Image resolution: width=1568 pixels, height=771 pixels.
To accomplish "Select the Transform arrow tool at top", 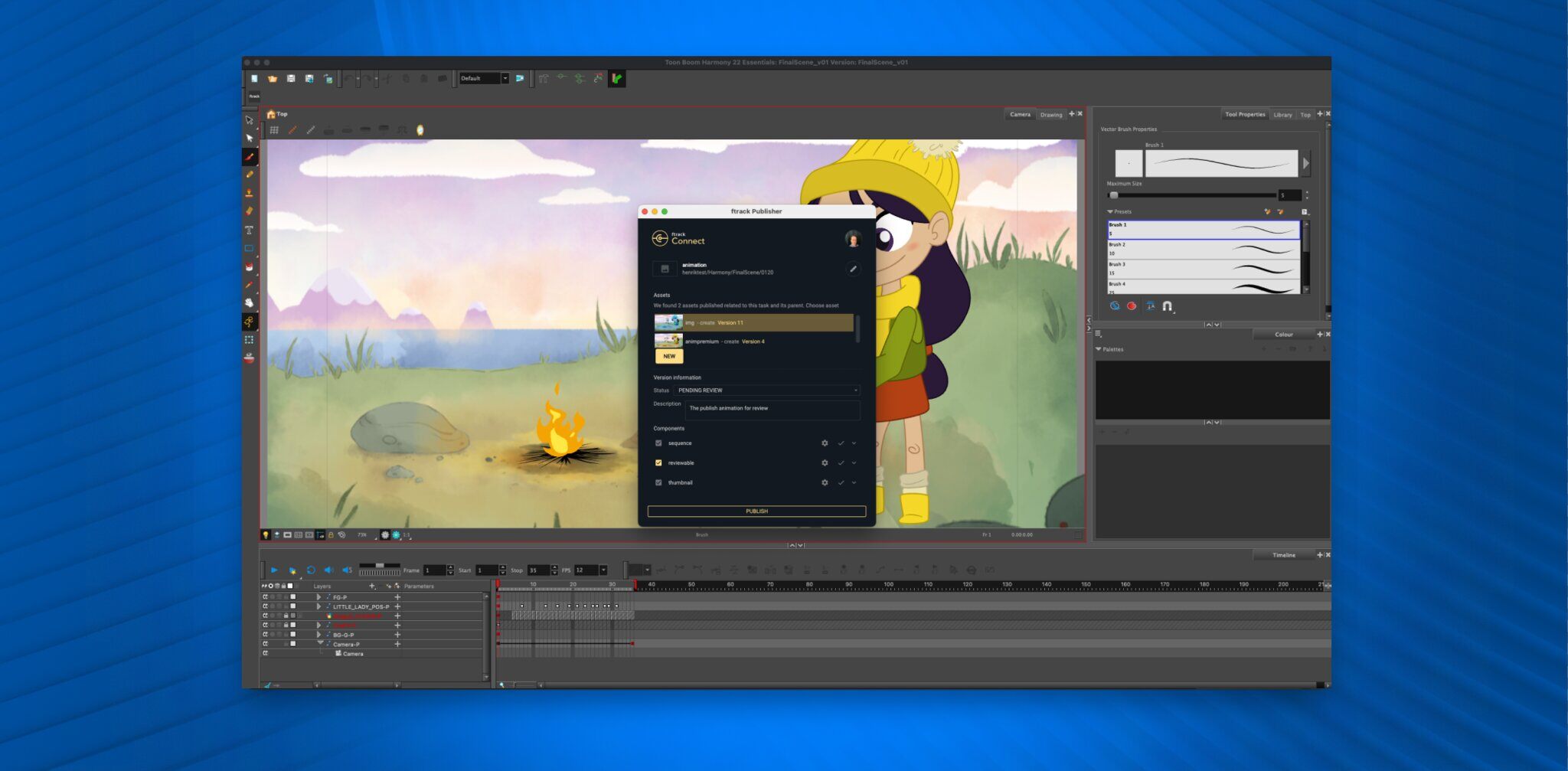I will pyautogui.click(x=250, y=120).
